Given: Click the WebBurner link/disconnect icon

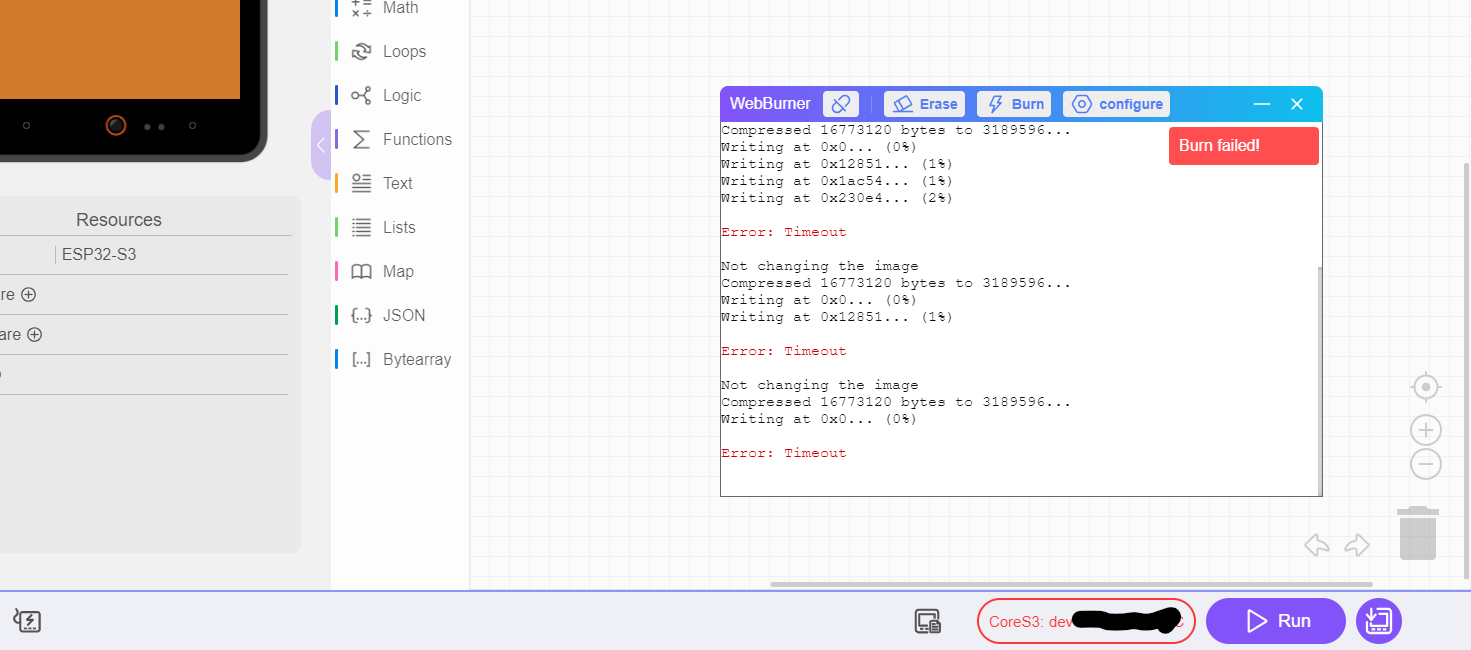Looking at the screenshot, I should point(841,104).
